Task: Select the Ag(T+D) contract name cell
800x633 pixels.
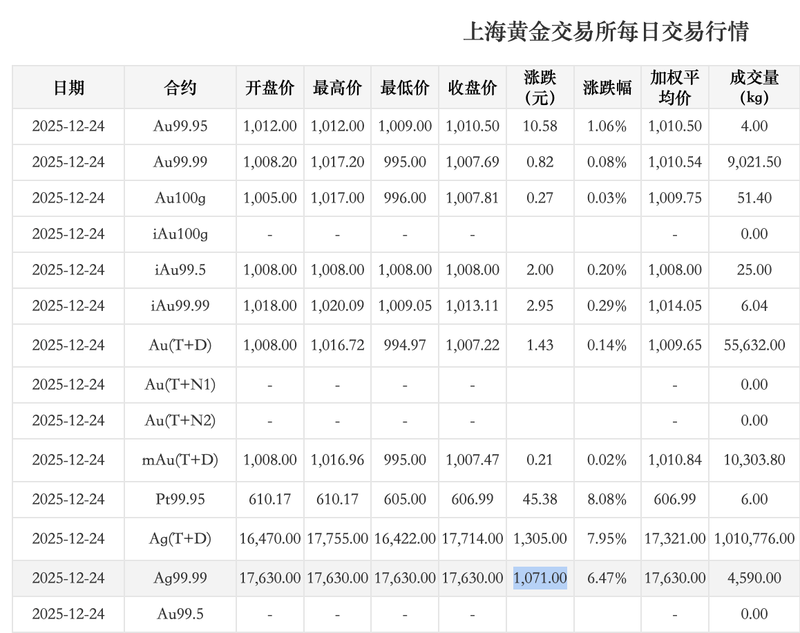Action: [180, 540]
